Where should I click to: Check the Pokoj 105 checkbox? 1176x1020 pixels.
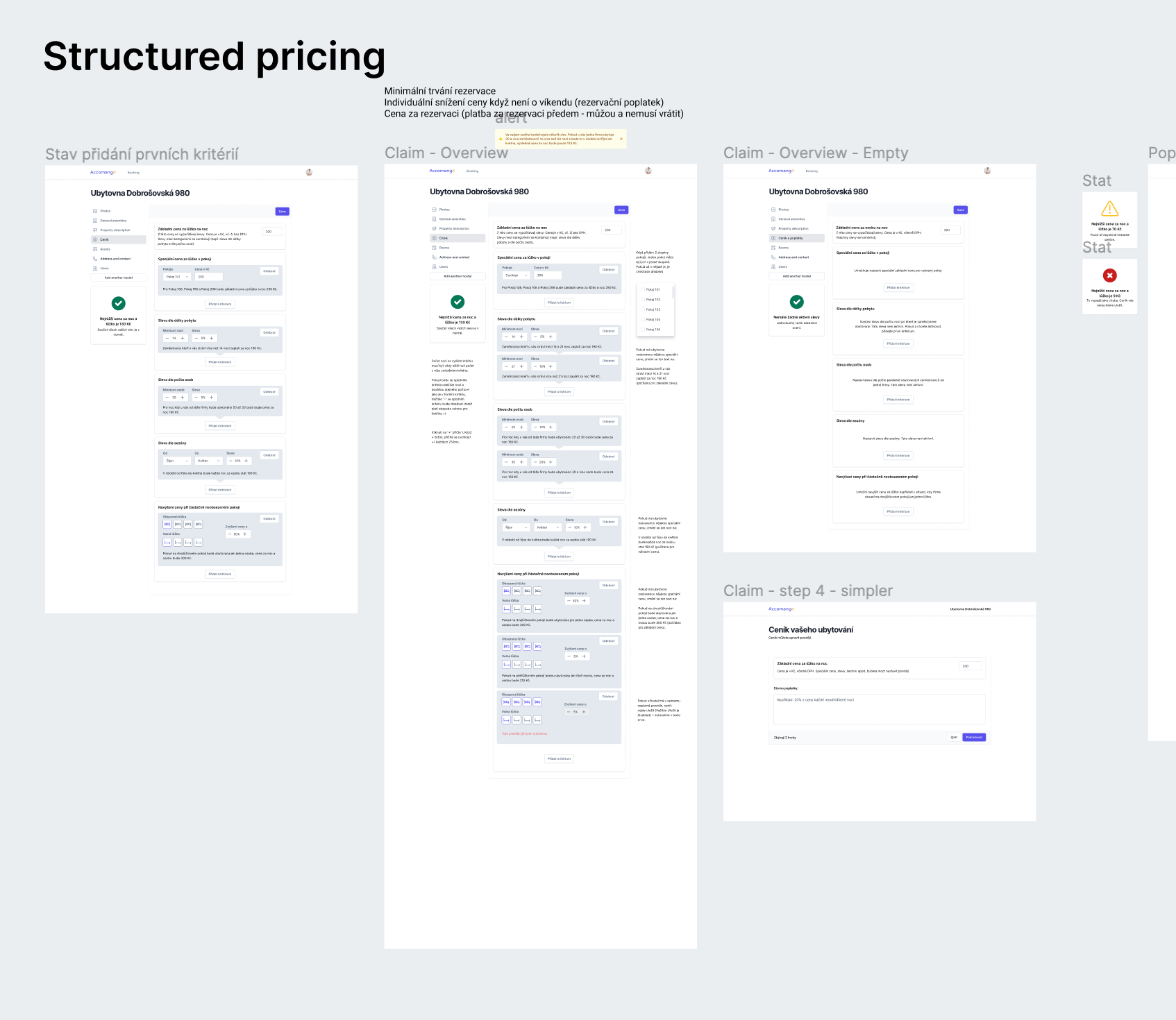(641, 330)
